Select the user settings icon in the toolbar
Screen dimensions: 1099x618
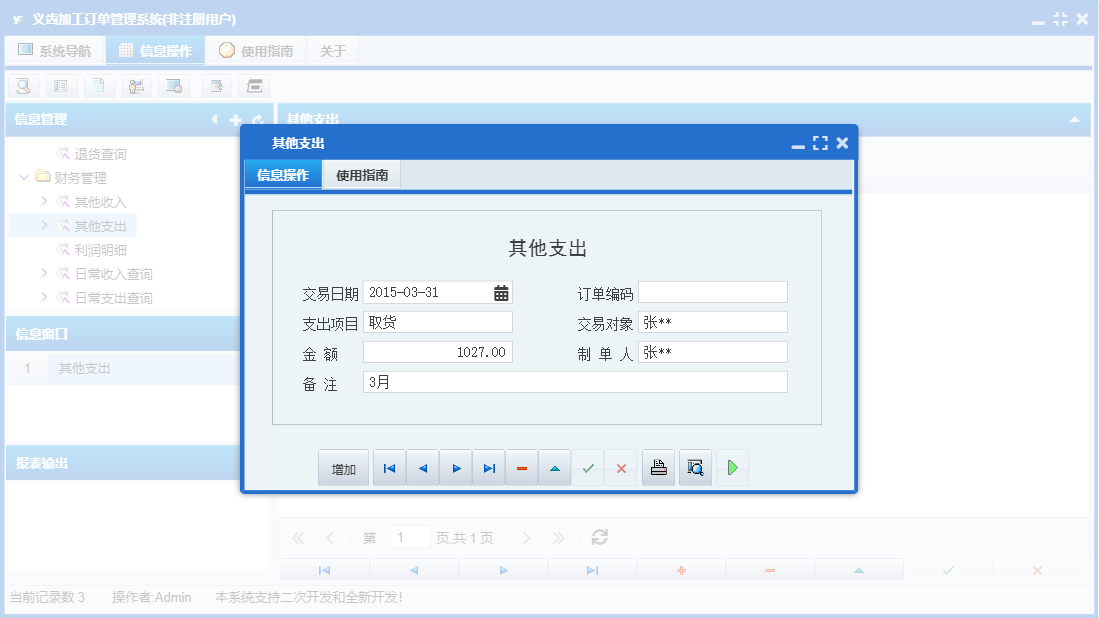coord(137,86)
